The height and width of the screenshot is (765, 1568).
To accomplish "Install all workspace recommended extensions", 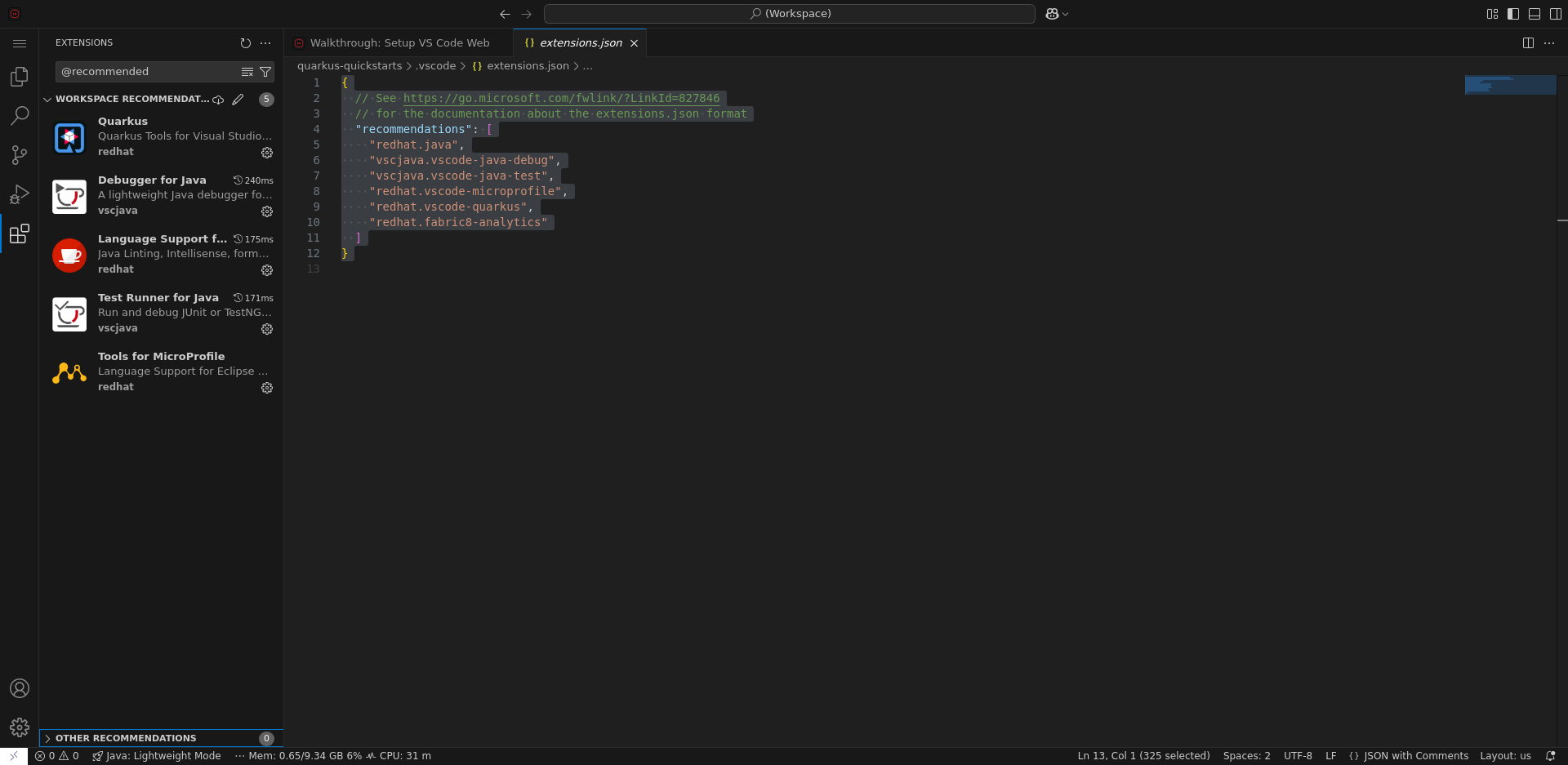I will [x=218, y=100].
